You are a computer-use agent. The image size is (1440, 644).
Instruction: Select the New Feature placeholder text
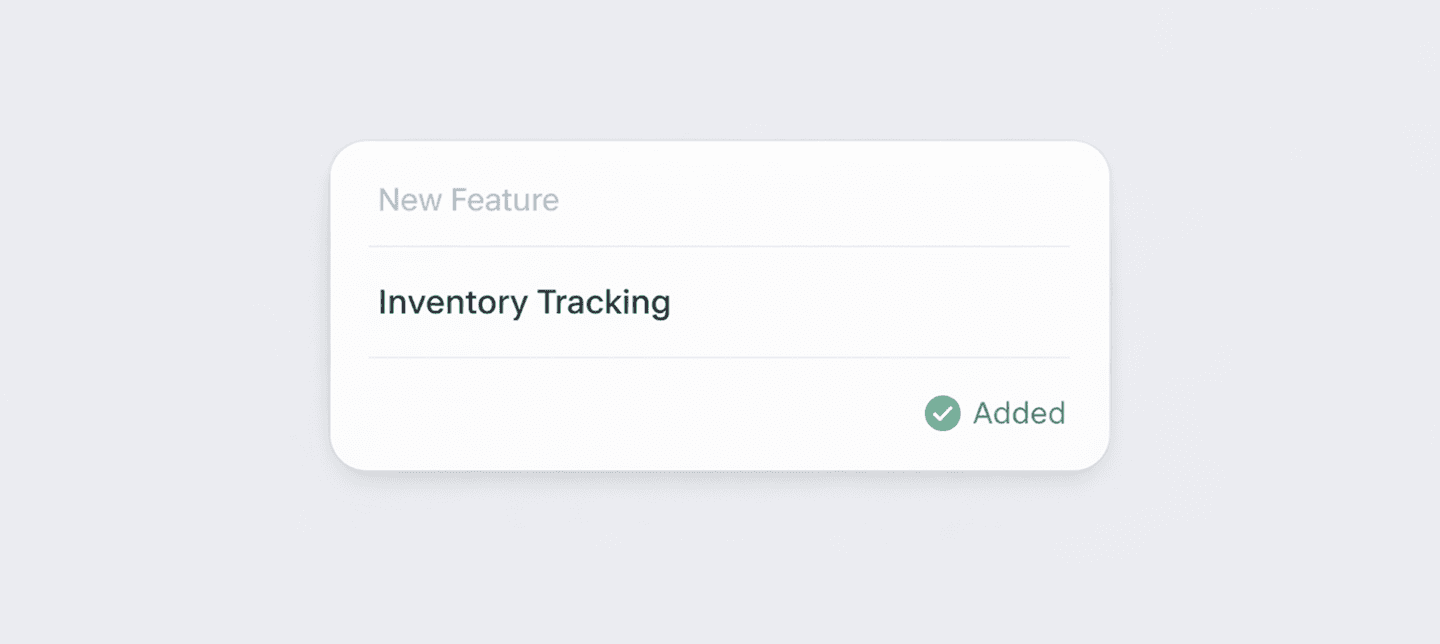point(468,200)
